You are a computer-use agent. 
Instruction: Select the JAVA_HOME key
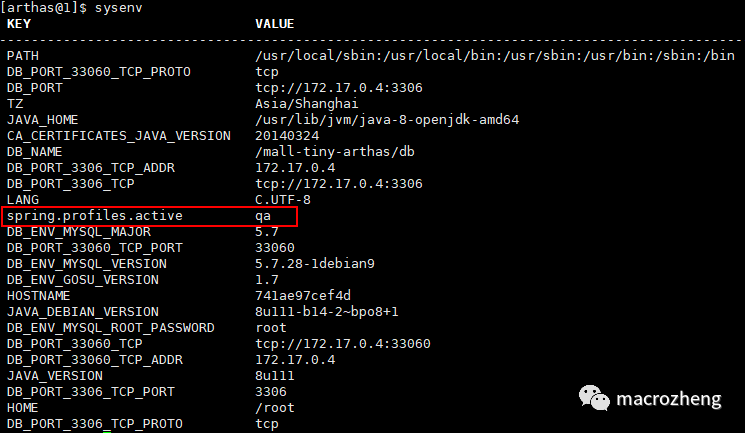(x=43, y=120)
